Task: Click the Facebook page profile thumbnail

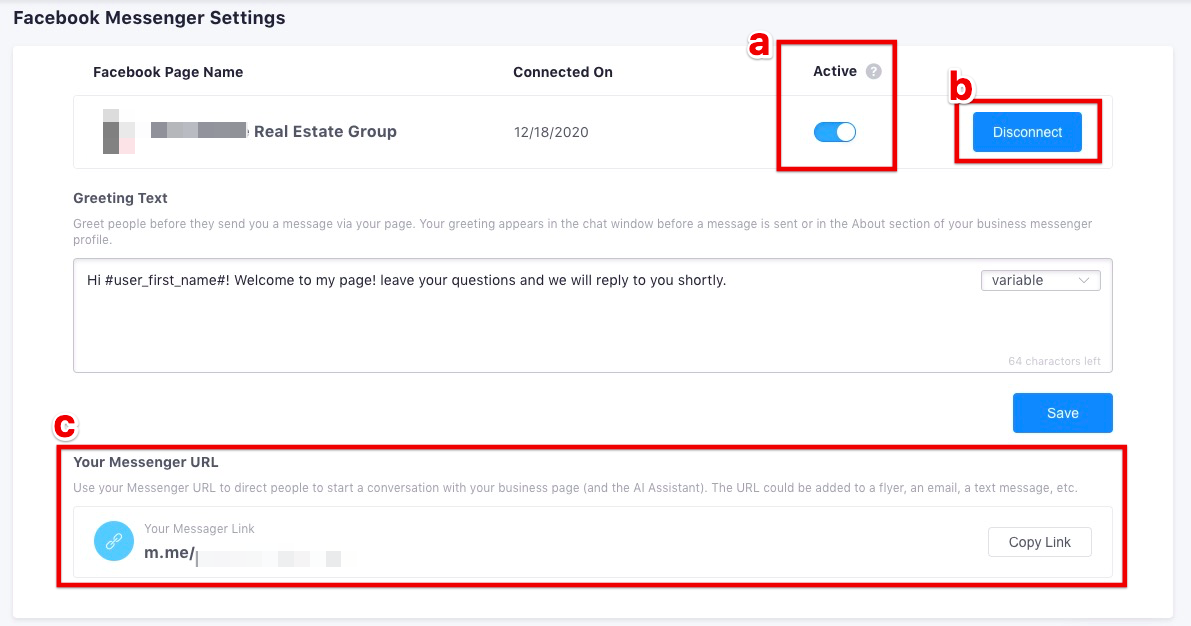Action: click(118, 131)
